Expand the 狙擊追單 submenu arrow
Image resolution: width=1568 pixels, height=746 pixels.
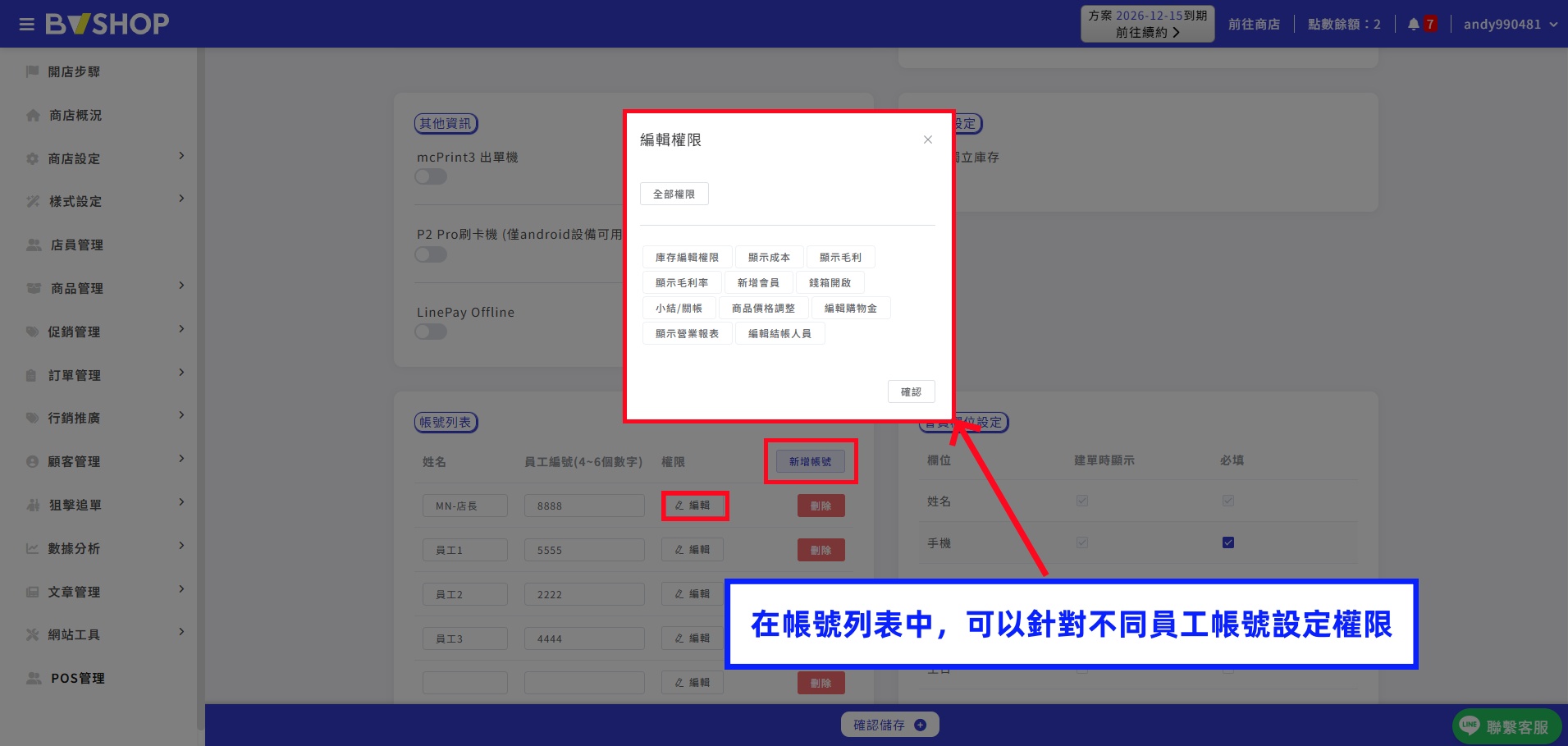[x=181, y=502]
